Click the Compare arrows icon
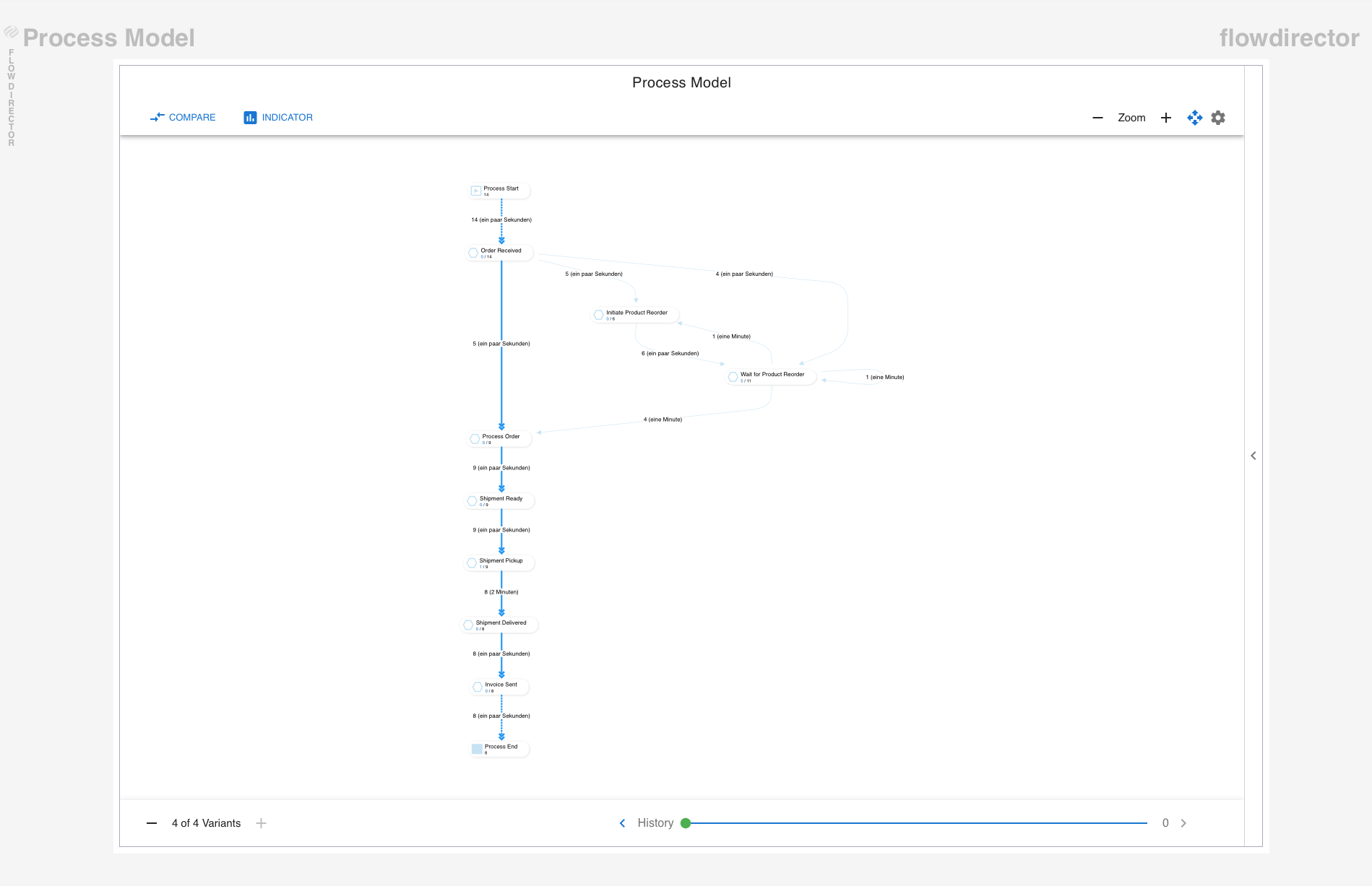This screenshot has height=886, width=1372. click(157, 117)
